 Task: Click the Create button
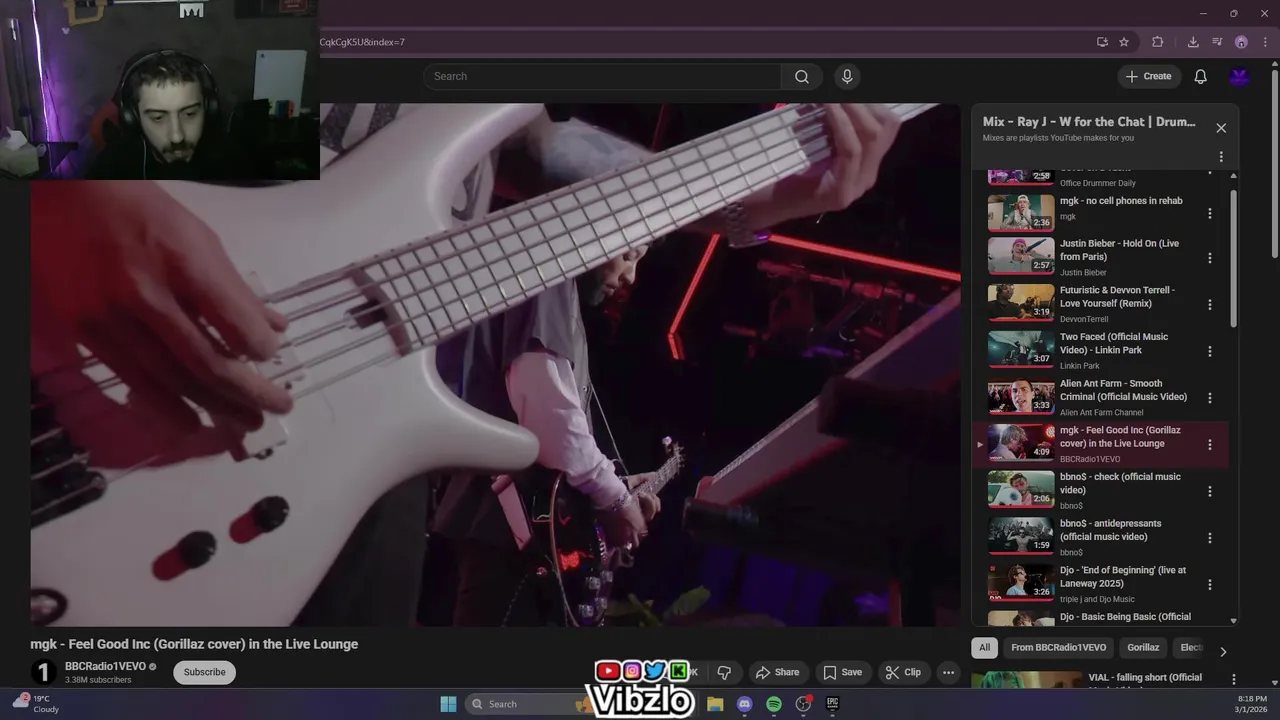[x=1148, y=76]
